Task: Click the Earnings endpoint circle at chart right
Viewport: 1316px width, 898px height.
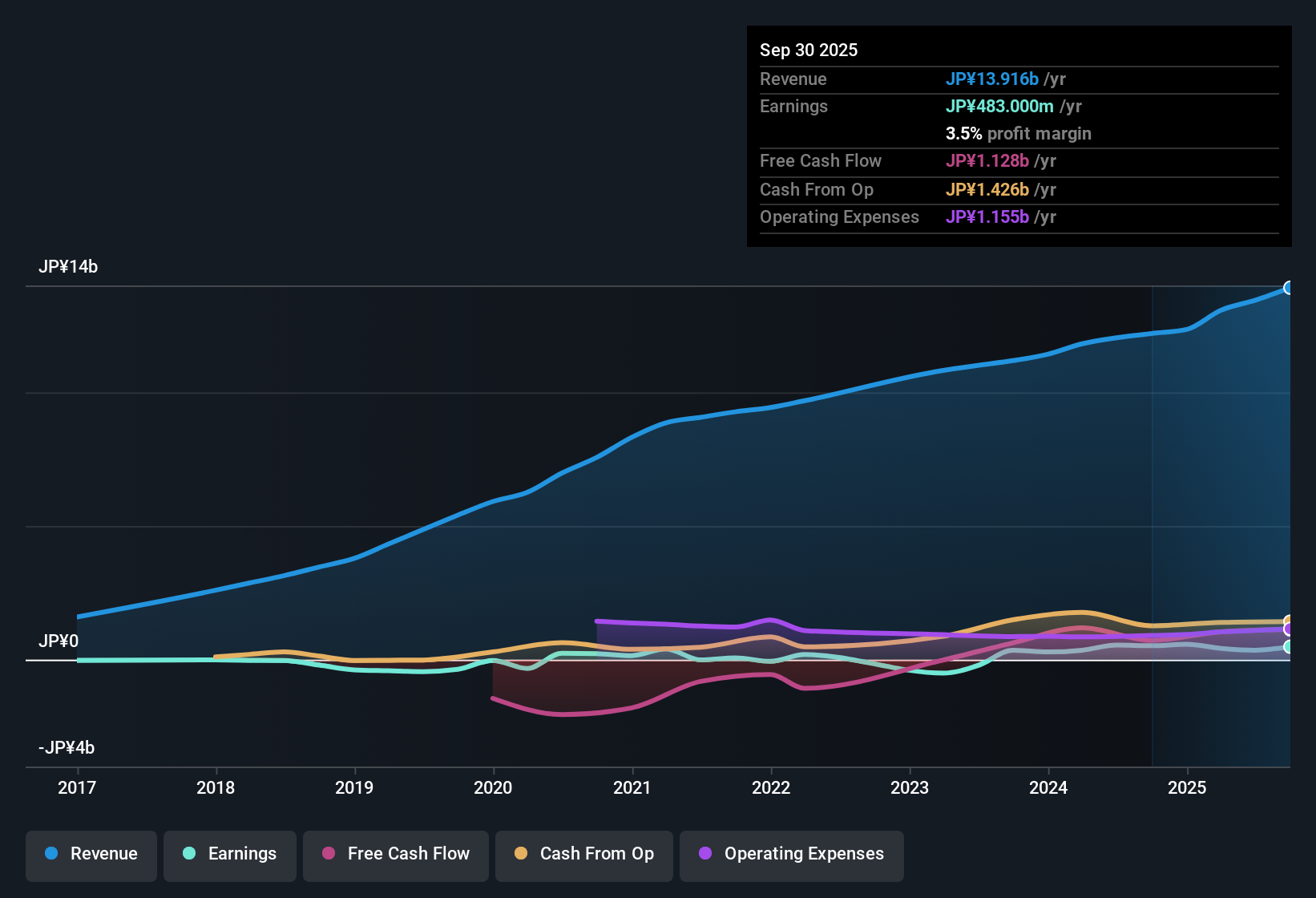Action: (x=1288, y=646)
